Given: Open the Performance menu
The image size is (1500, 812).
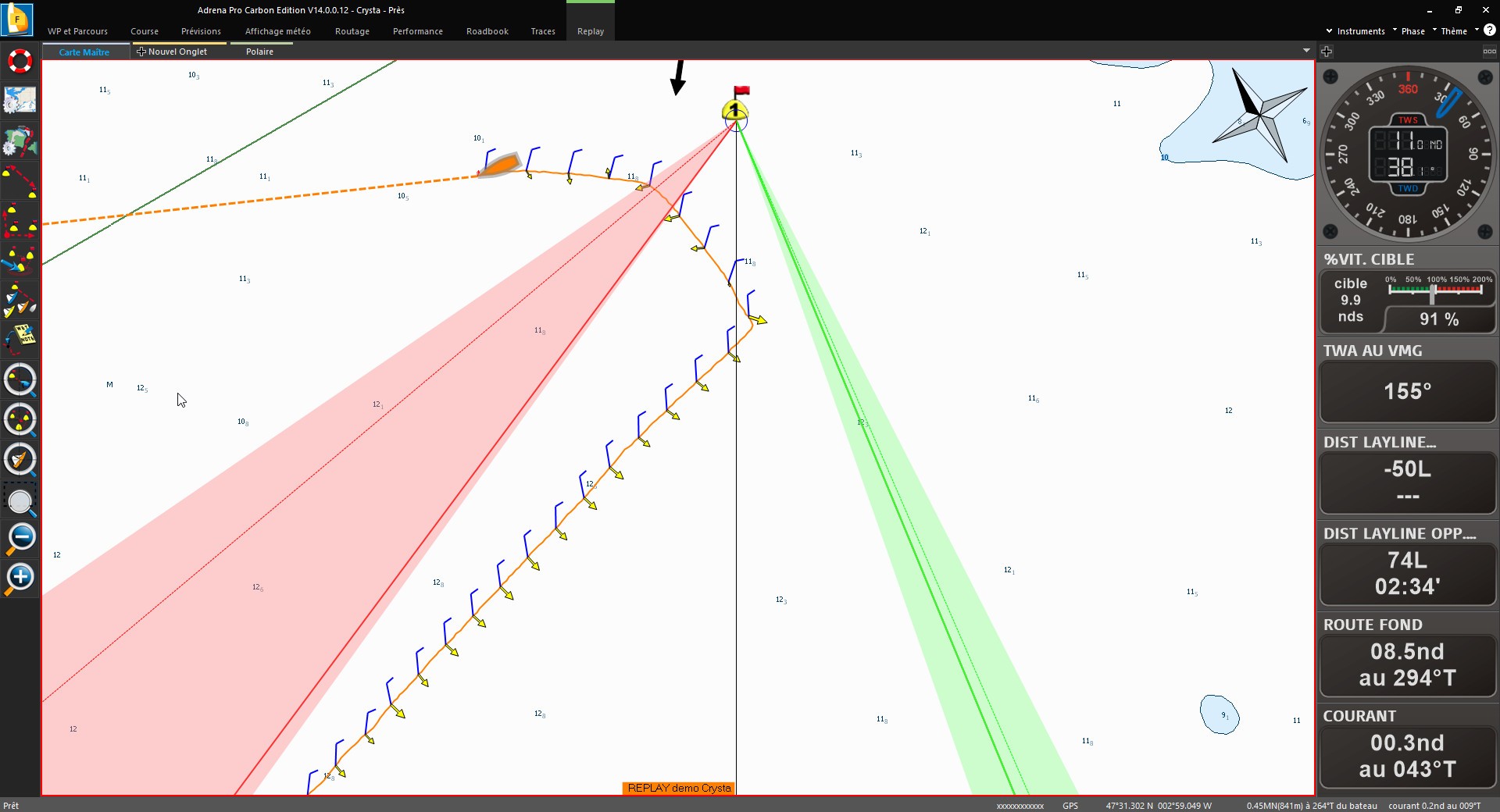Looking at the screenshot, I should tap(418, 31).
